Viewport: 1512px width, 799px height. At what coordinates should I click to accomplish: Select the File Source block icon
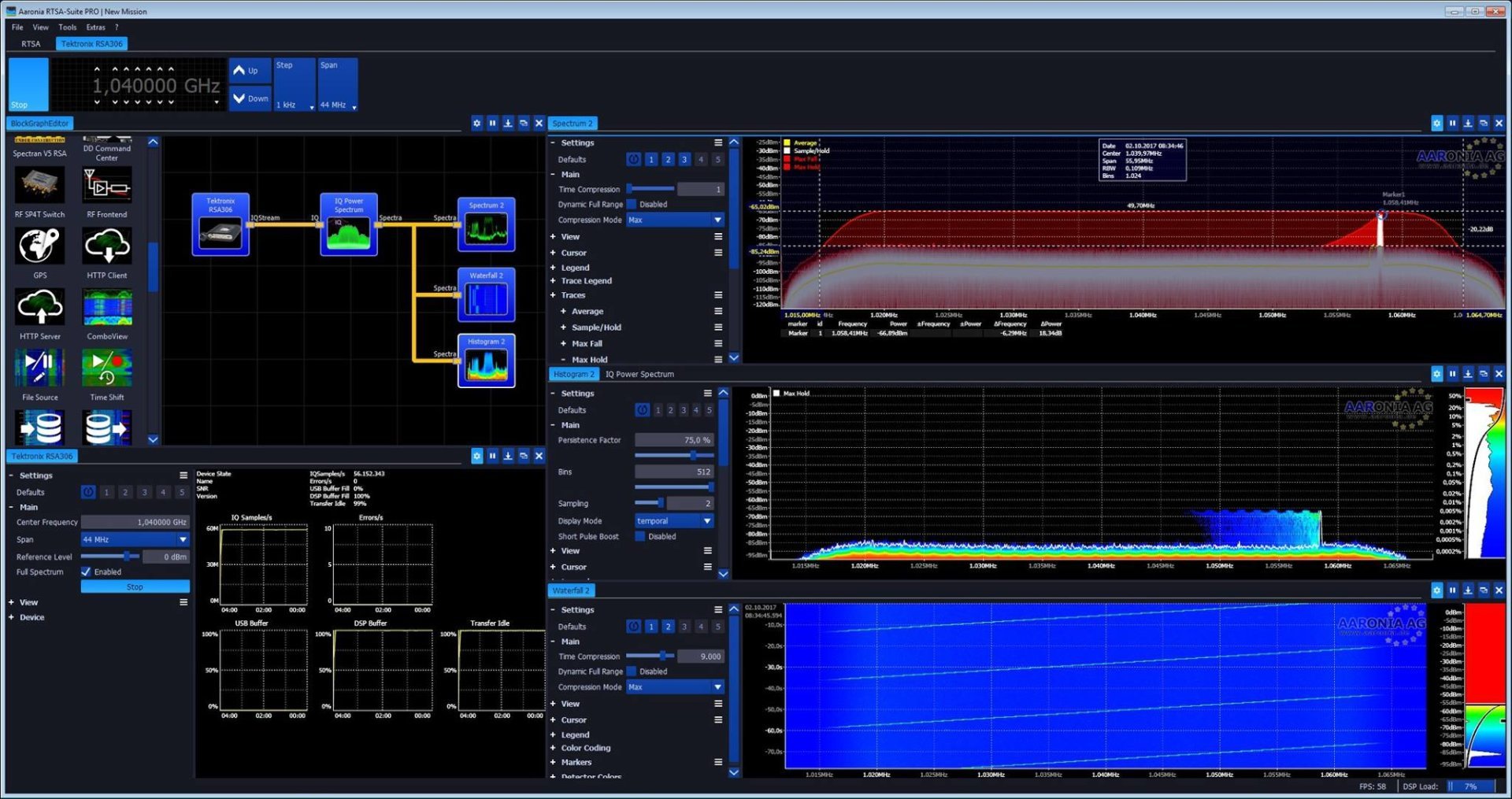(40, 368)
